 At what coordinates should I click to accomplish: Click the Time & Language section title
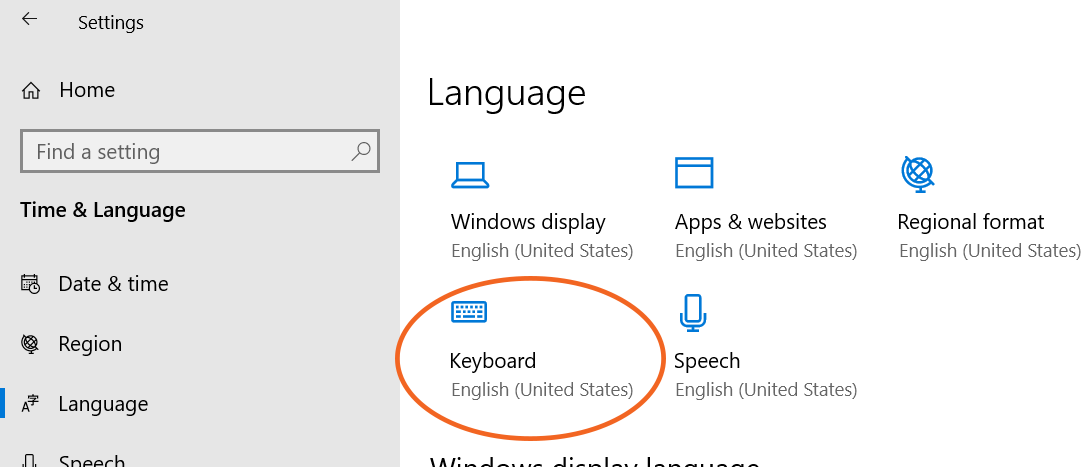(103, 210)
